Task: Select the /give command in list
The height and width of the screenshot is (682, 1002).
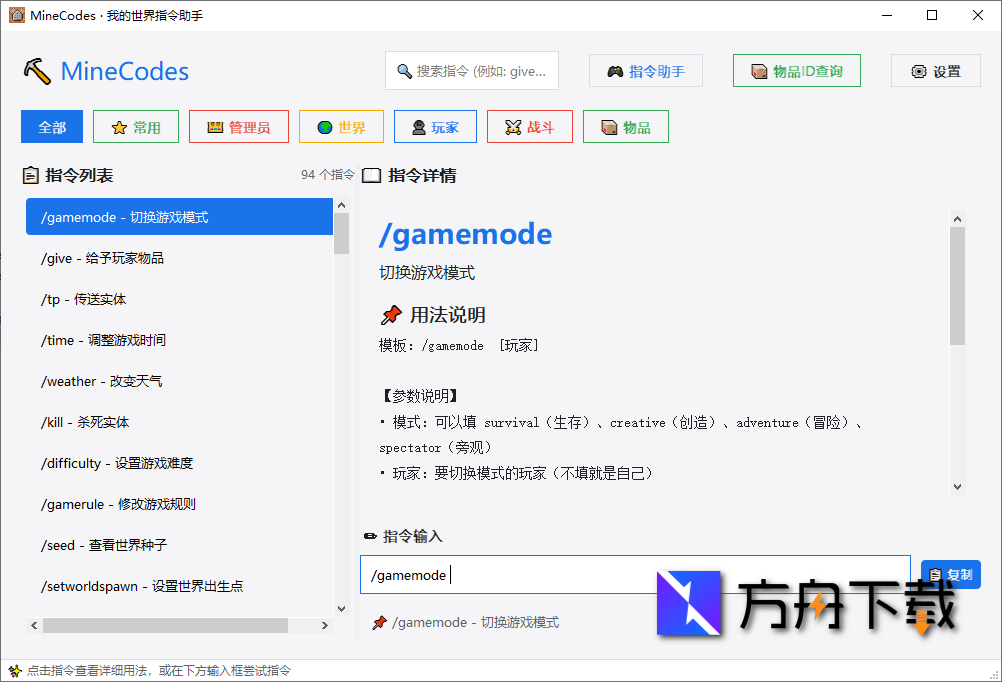Action: pos(180,258)
